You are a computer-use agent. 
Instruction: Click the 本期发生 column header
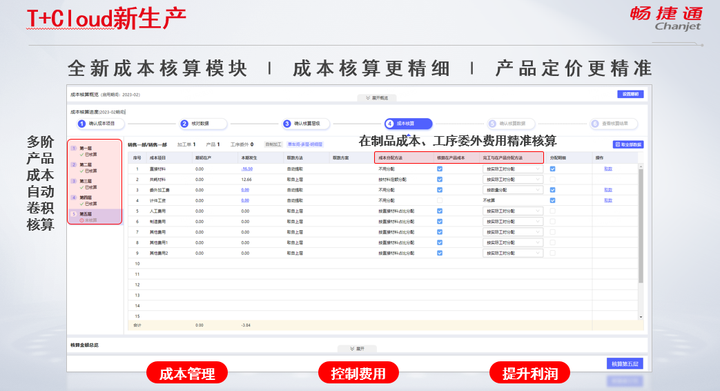click(249, 158)
